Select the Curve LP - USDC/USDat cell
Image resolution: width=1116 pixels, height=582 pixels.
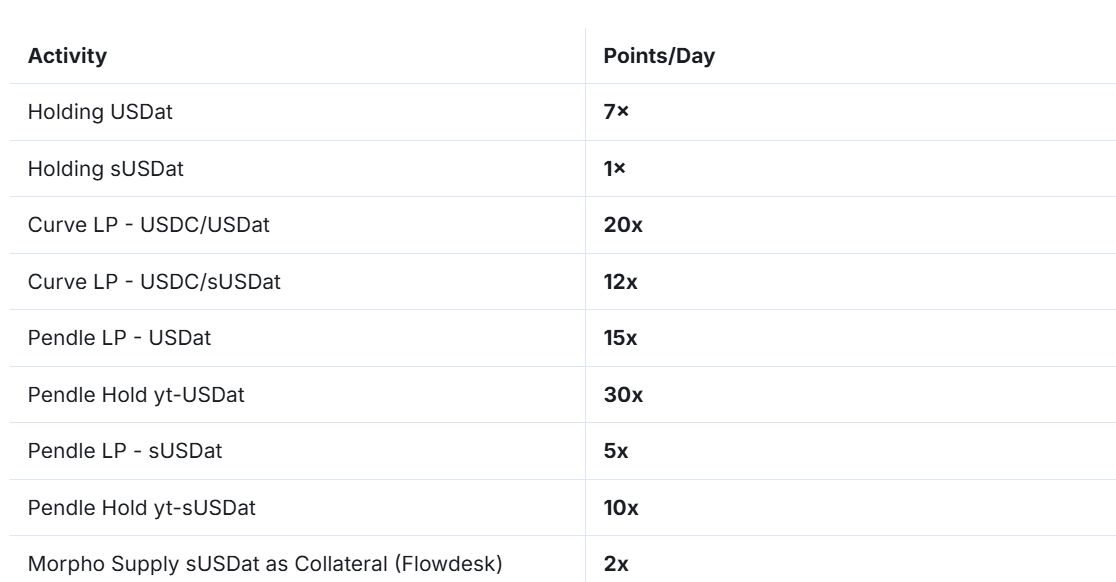coord(149,226)
